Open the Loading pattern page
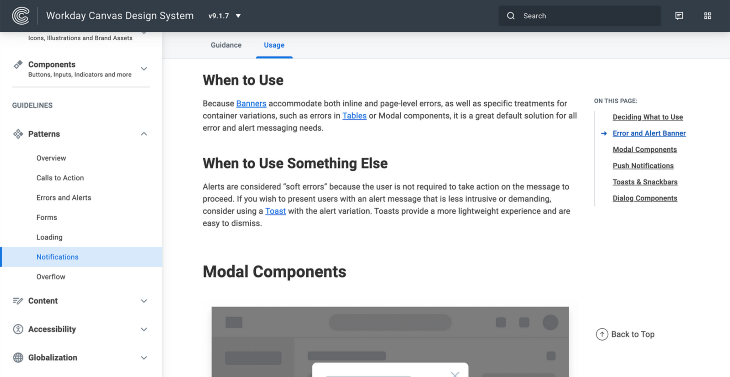730x377 pixels. coord(49,237)
